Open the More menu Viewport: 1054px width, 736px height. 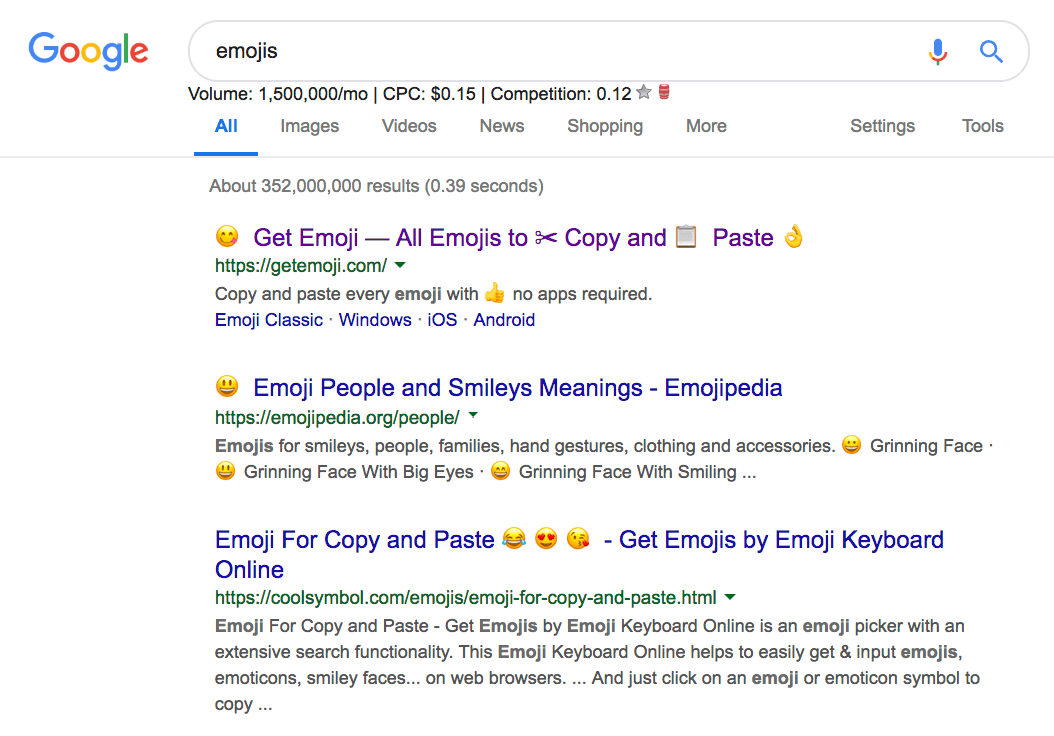706,126
